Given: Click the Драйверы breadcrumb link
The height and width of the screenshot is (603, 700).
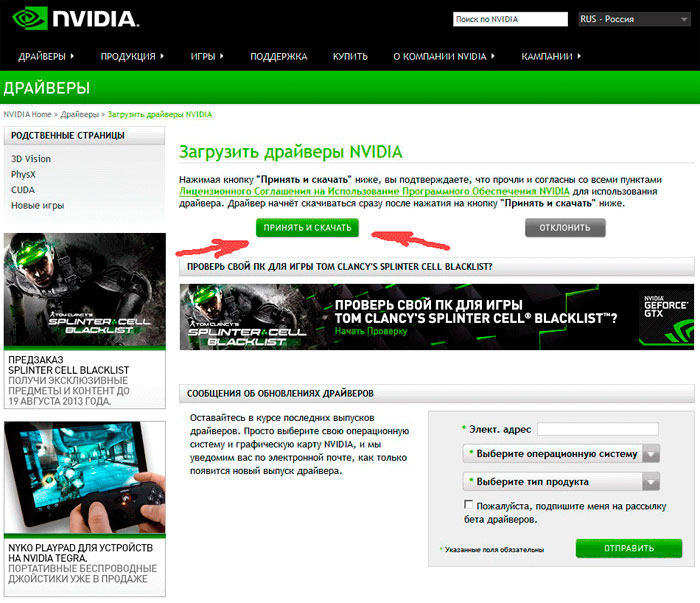Looking at the screenshot, I should pyautogui.click(x=79, y=114).
